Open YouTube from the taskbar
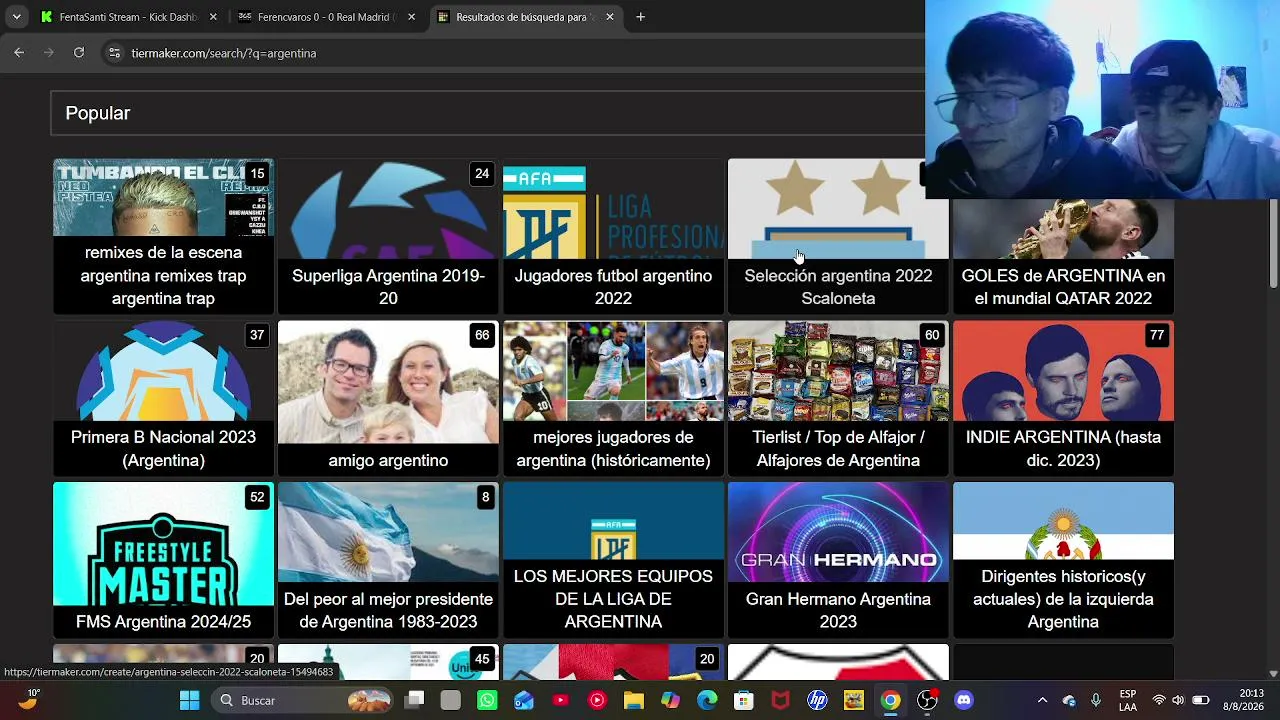Image resolution: width=1280 pixels, height=720 pixels. tap(560, 700)
